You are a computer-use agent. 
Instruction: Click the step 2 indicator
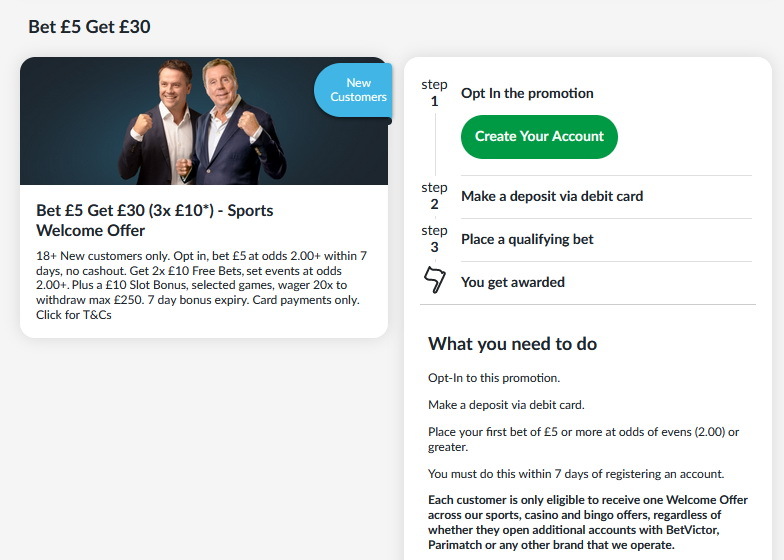click(x=434, y=196)
